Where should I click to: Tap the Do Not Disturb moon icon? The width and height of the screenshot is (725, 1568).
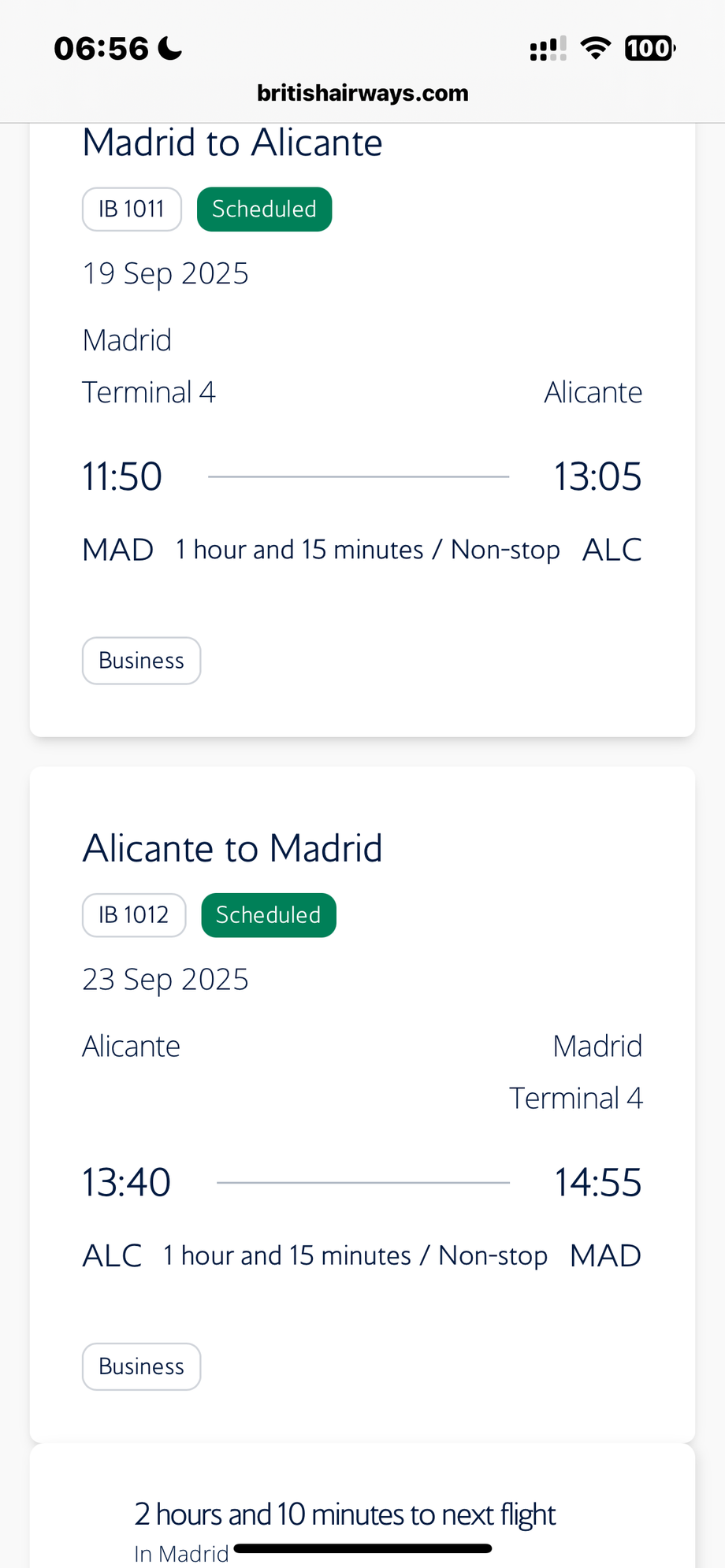[170, 49]
